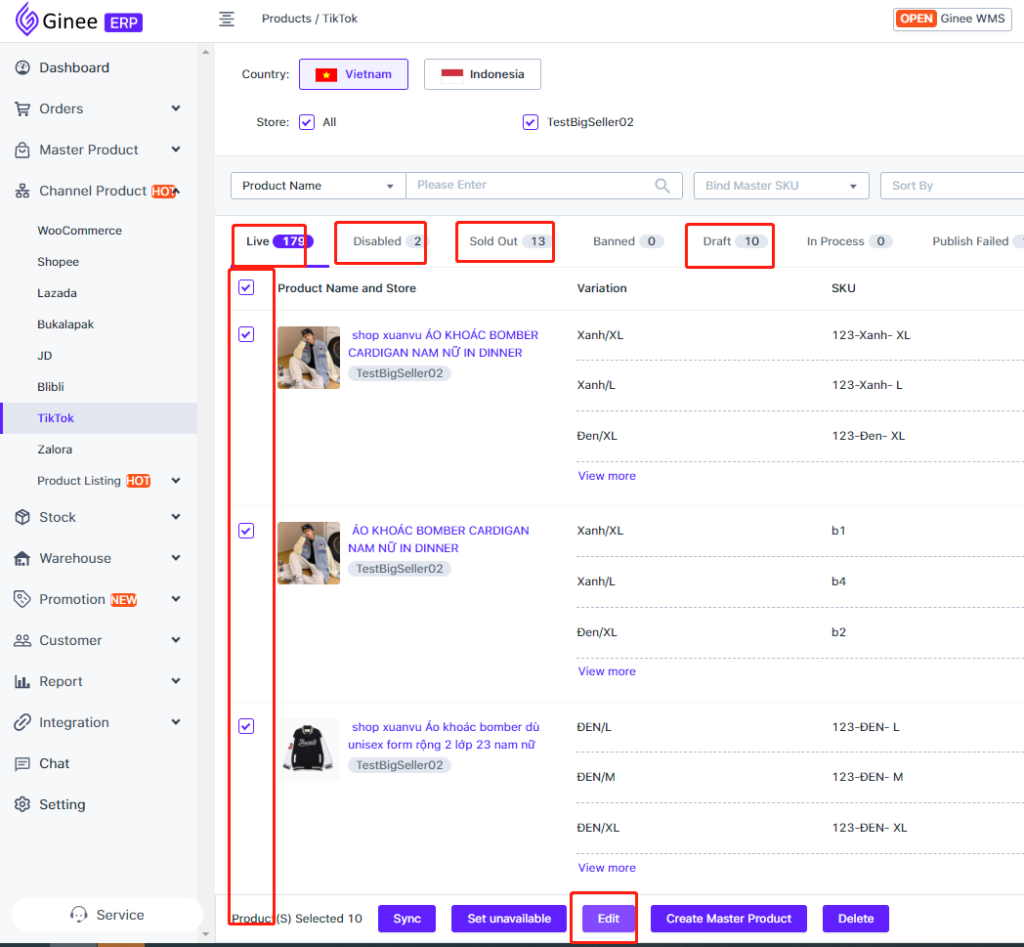Click the Warehouse house icon
1024x947 pixels.
click(22, 558)
